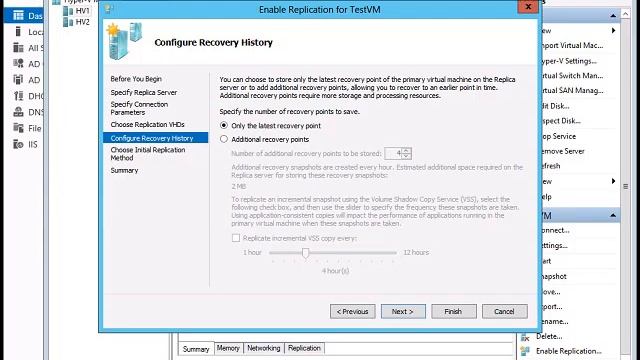The width and height of the screenshot is (640, 360).
Task: Select All Servers icon in sidebar
Action: [18, 48]
